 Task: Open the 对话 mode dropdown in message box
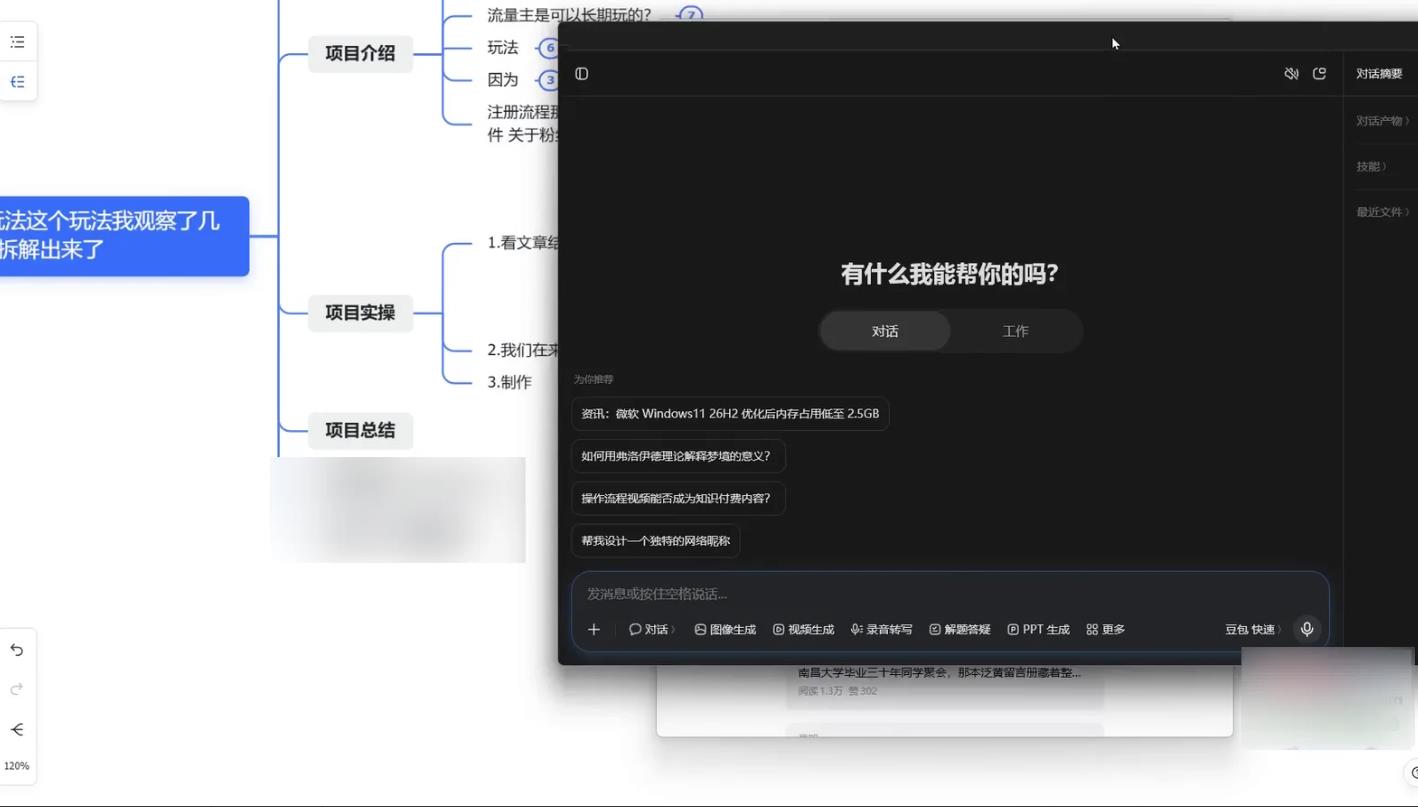[652, 630]
